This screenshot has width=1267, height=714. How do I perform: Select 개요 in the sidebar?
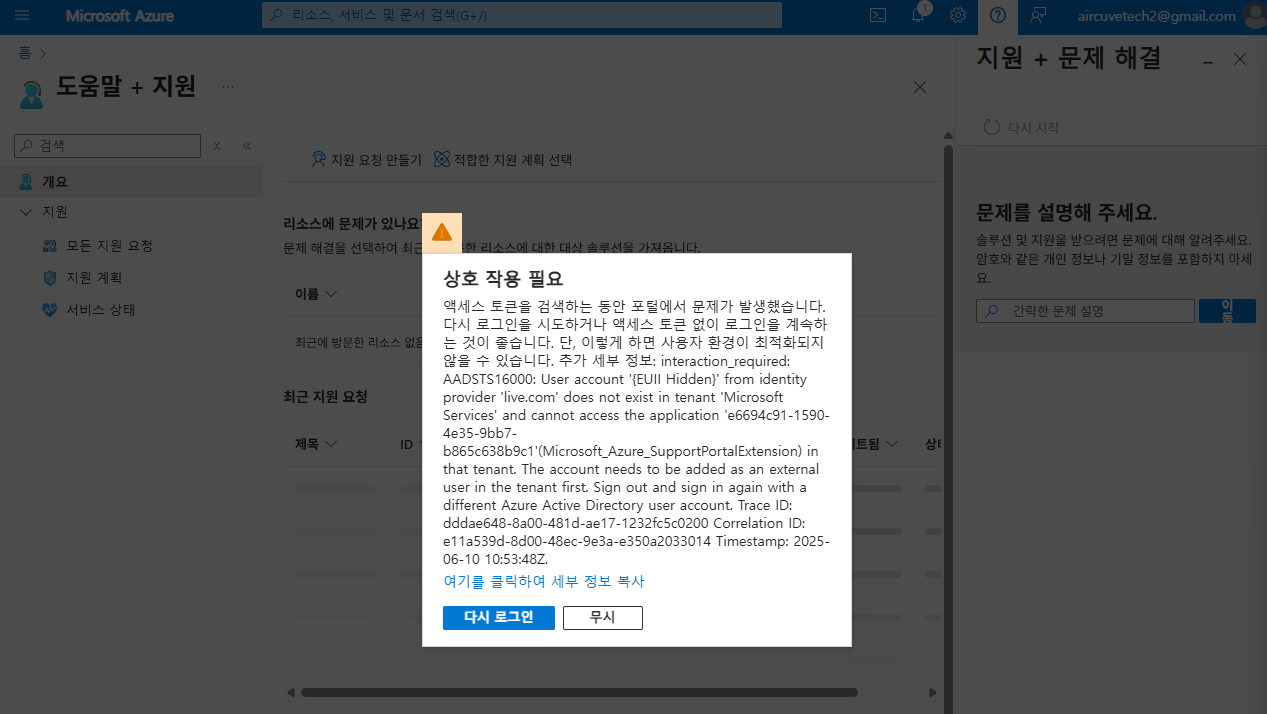click(x=131, y=182)
